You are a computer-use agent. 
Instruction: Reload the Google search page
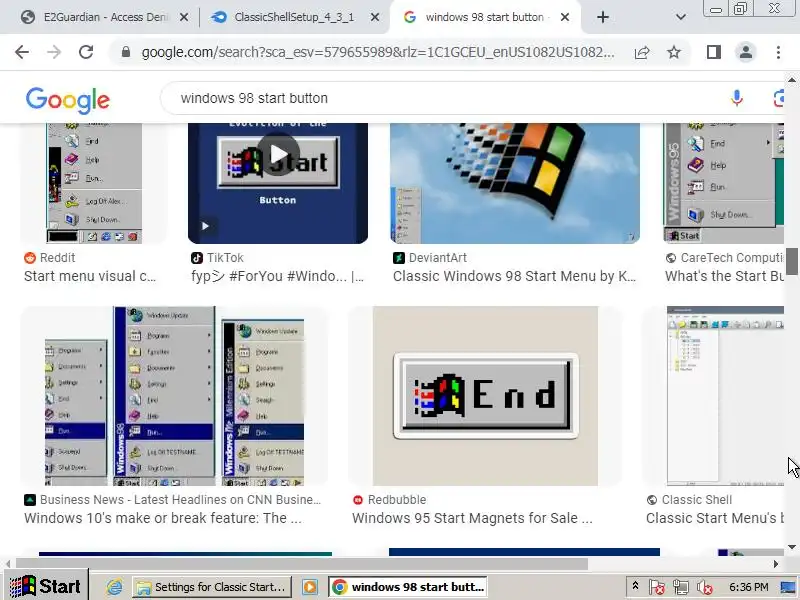[86, 52]
